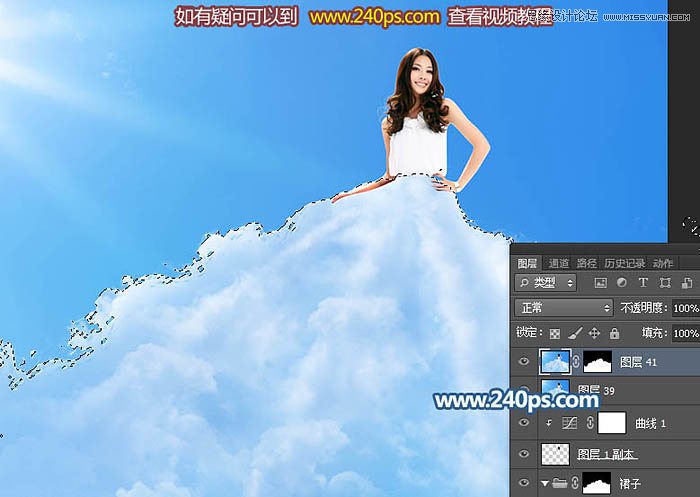The width and height of the screenshot is (700, 497).
Task: Filter layers by pixel layer icon
Action: click(600, 283)
